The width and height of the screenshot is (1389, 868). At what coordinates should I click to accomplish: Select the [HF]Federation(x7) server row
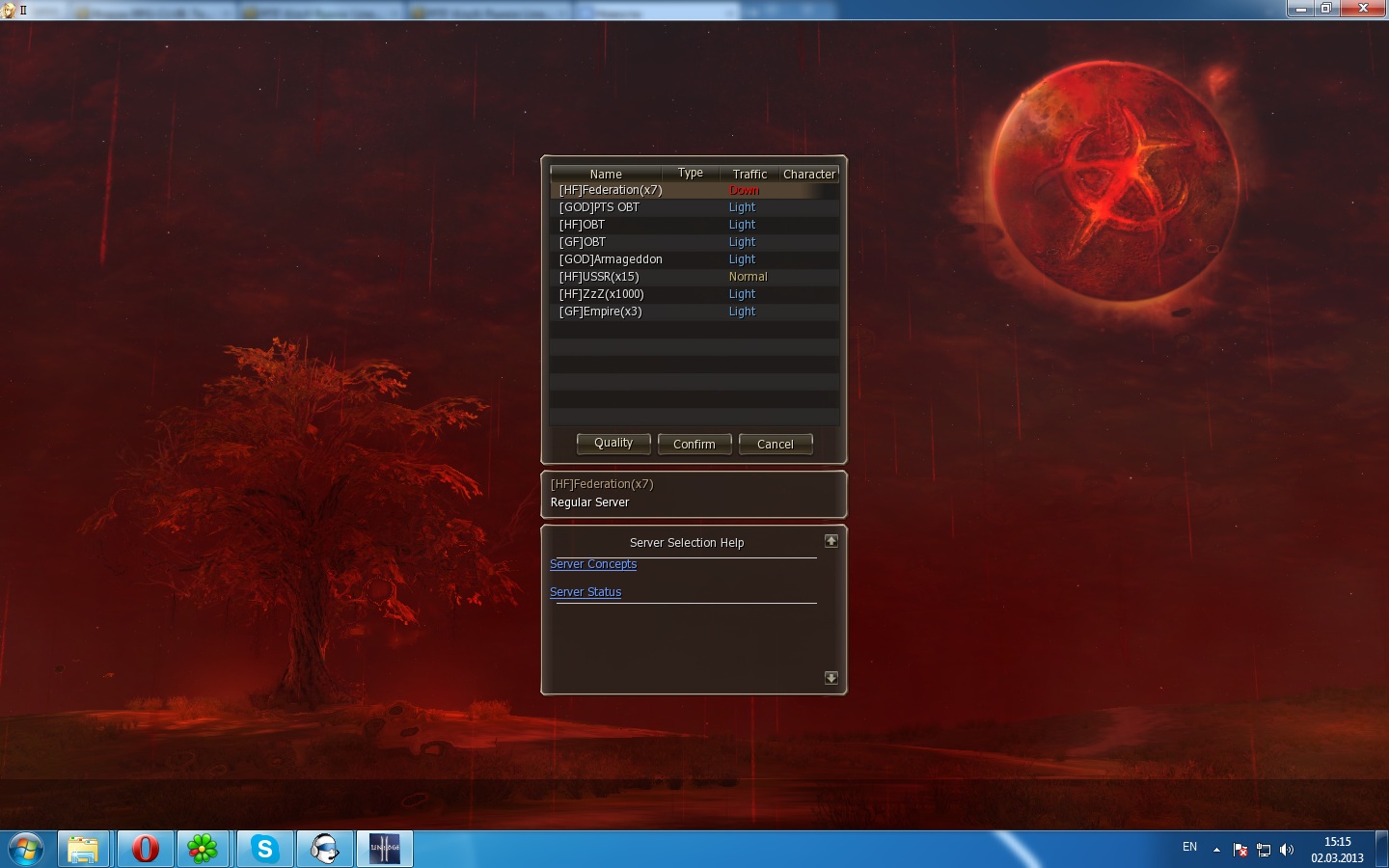[694, 190]
